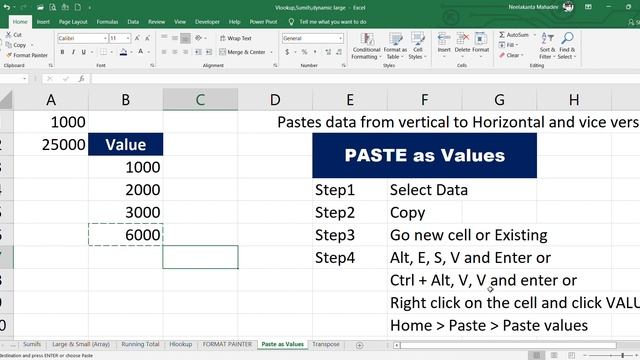Image resolution: width=640 pixels, height=360 pixels.
Task: Open Cell Styles gallery
Action: [418, 46]
